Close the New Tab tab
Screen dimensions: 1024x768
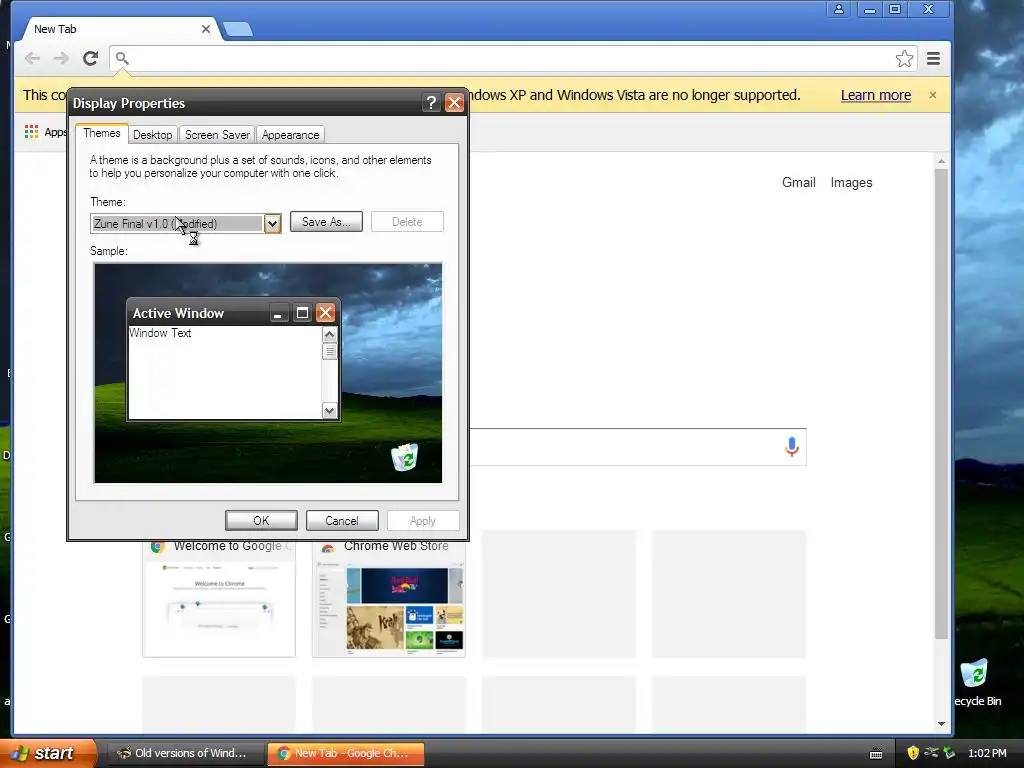click(x=206, y=29)
